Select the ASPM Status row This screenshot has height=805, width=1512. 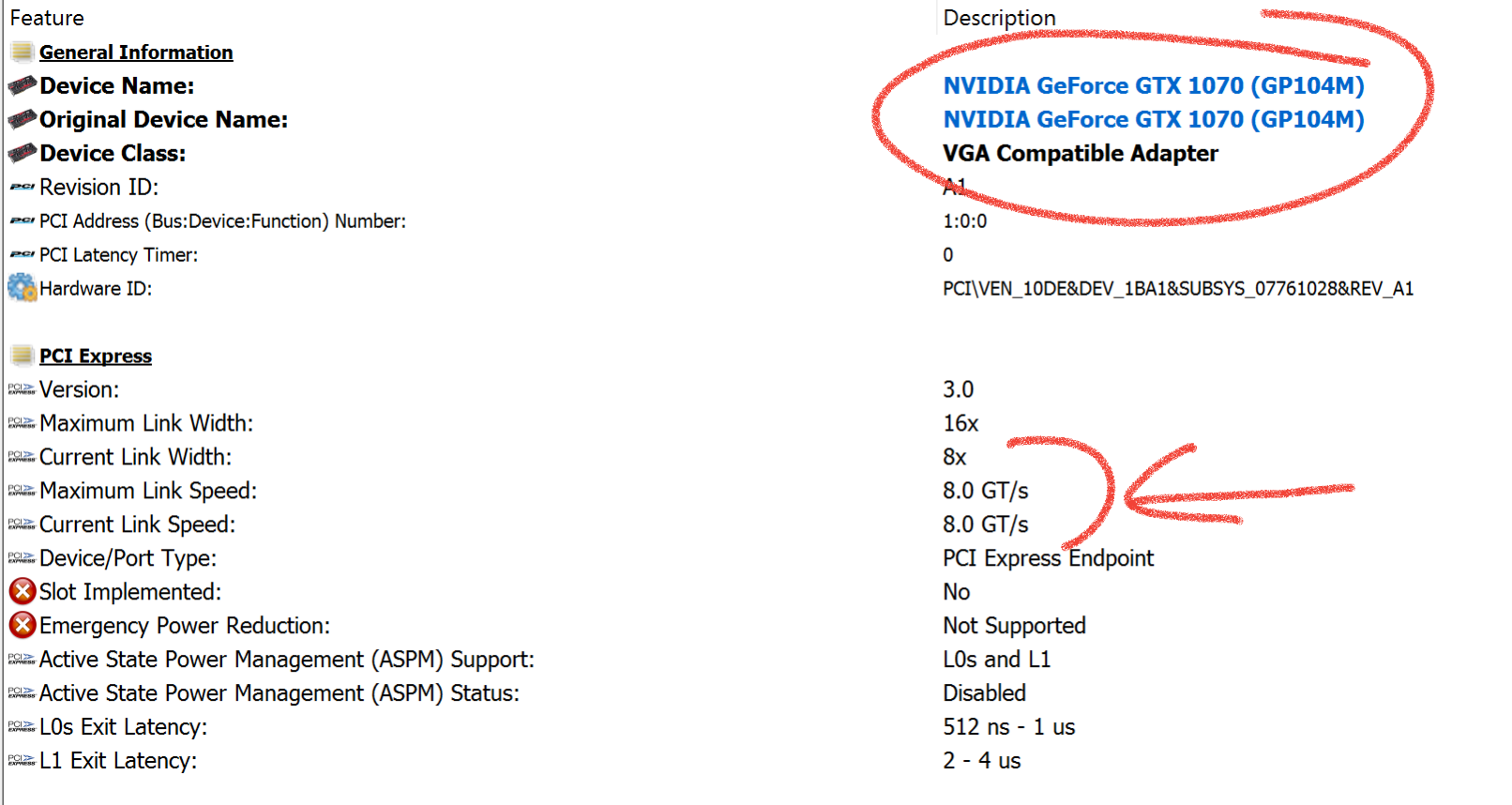[279, 693]
